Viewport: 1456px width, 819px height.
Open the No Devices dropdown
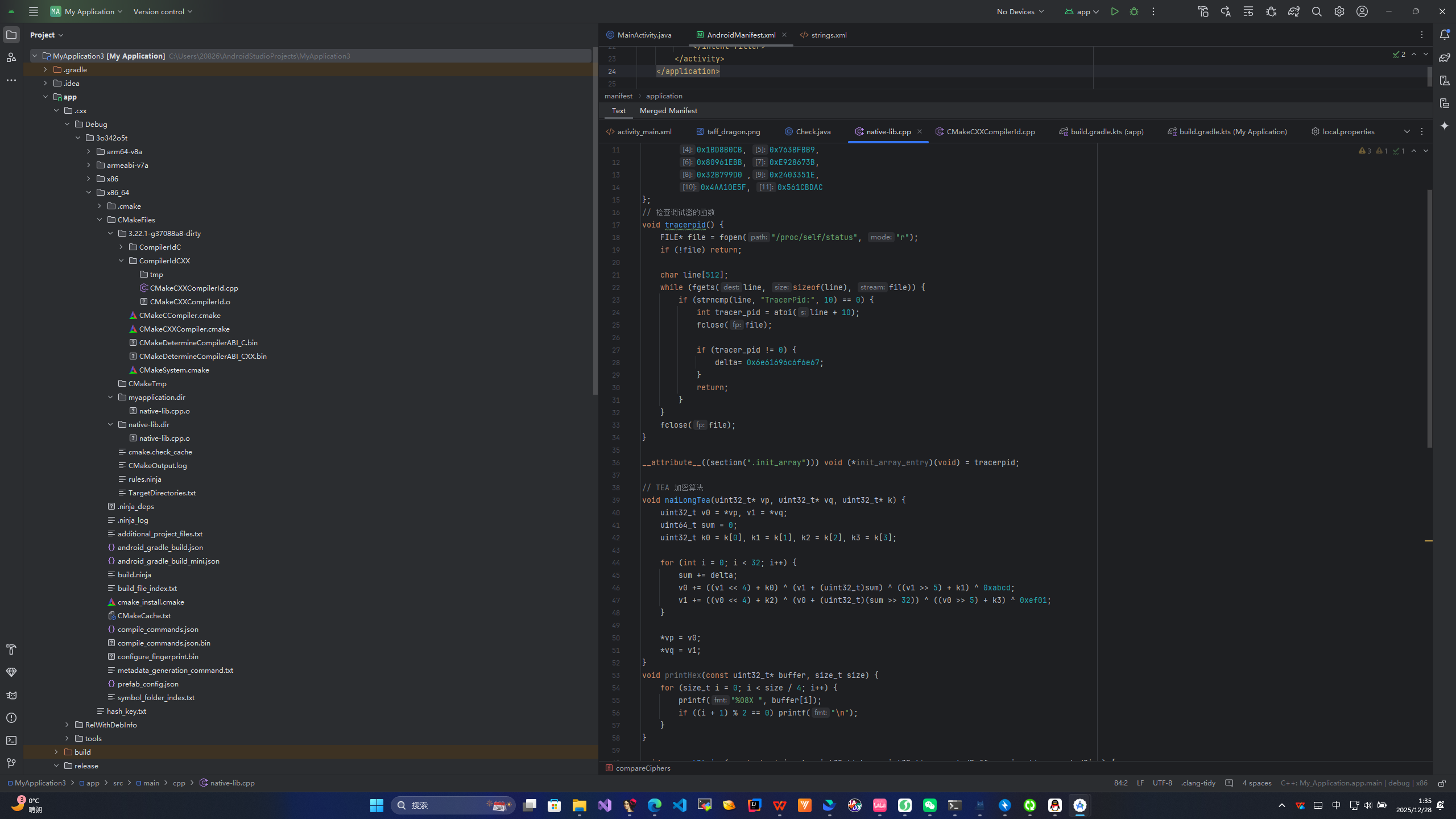click(1020, 11)
